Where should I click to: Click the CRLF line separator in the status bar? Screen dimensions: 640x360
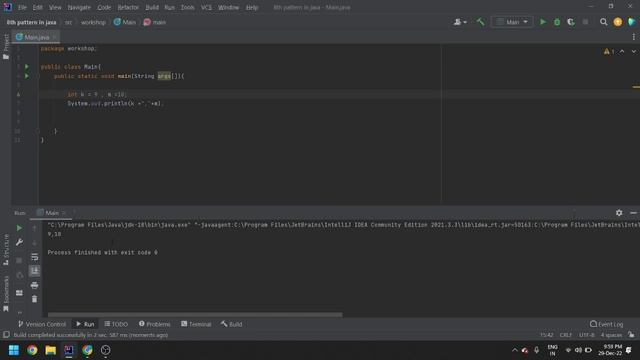coord(565,335)
